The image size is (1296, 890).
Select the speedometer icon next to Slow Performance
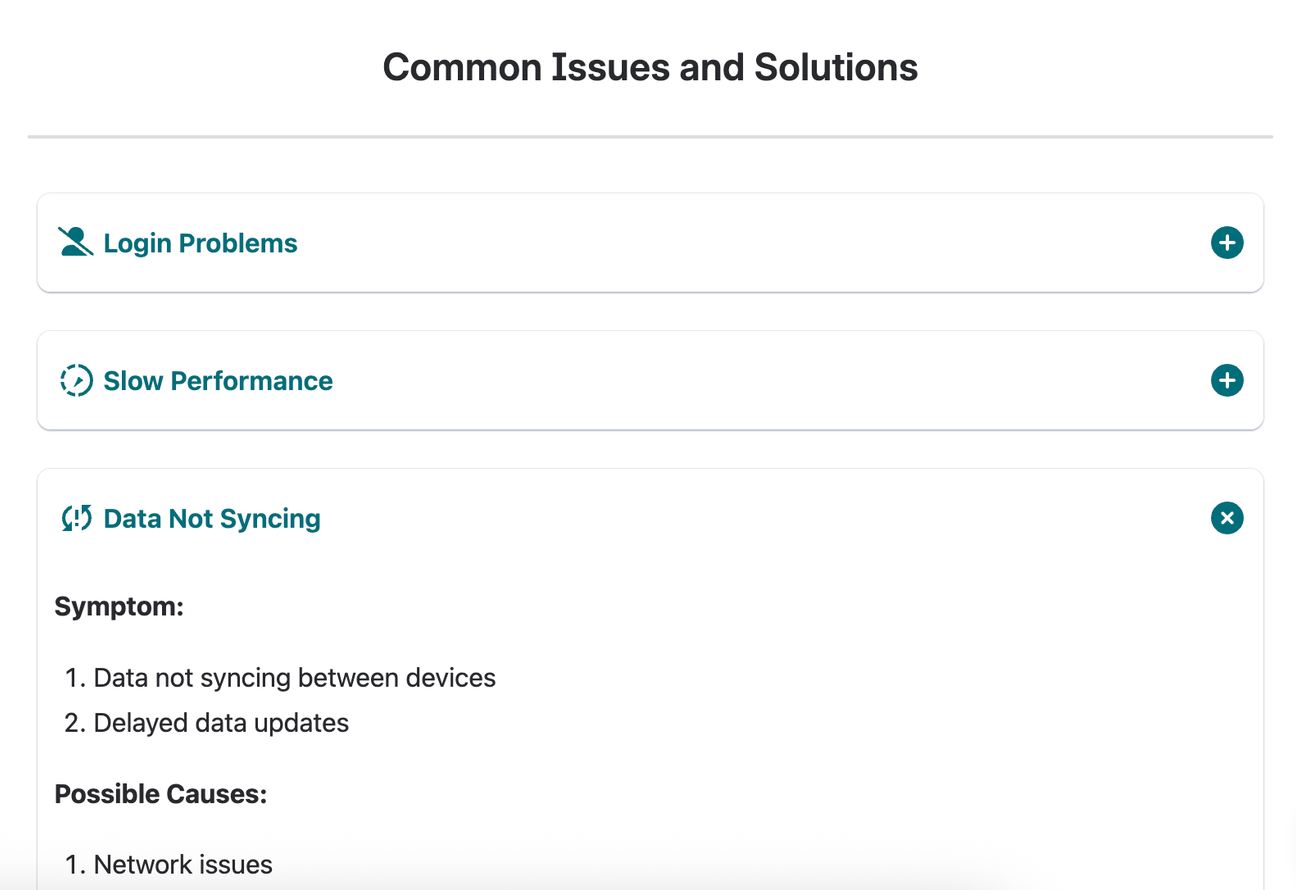75,380
